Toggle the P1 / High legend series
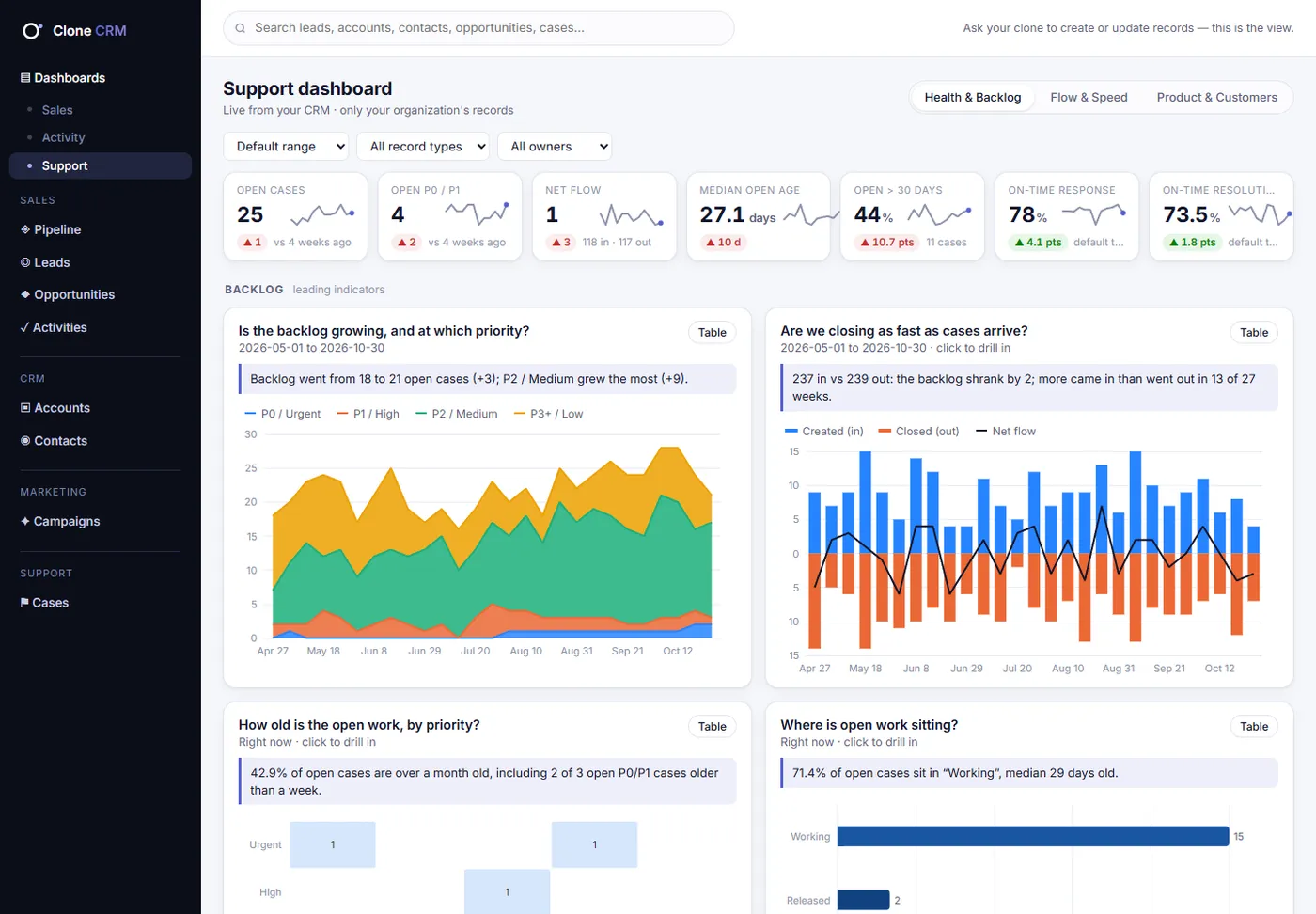 (x=368, y=414)
